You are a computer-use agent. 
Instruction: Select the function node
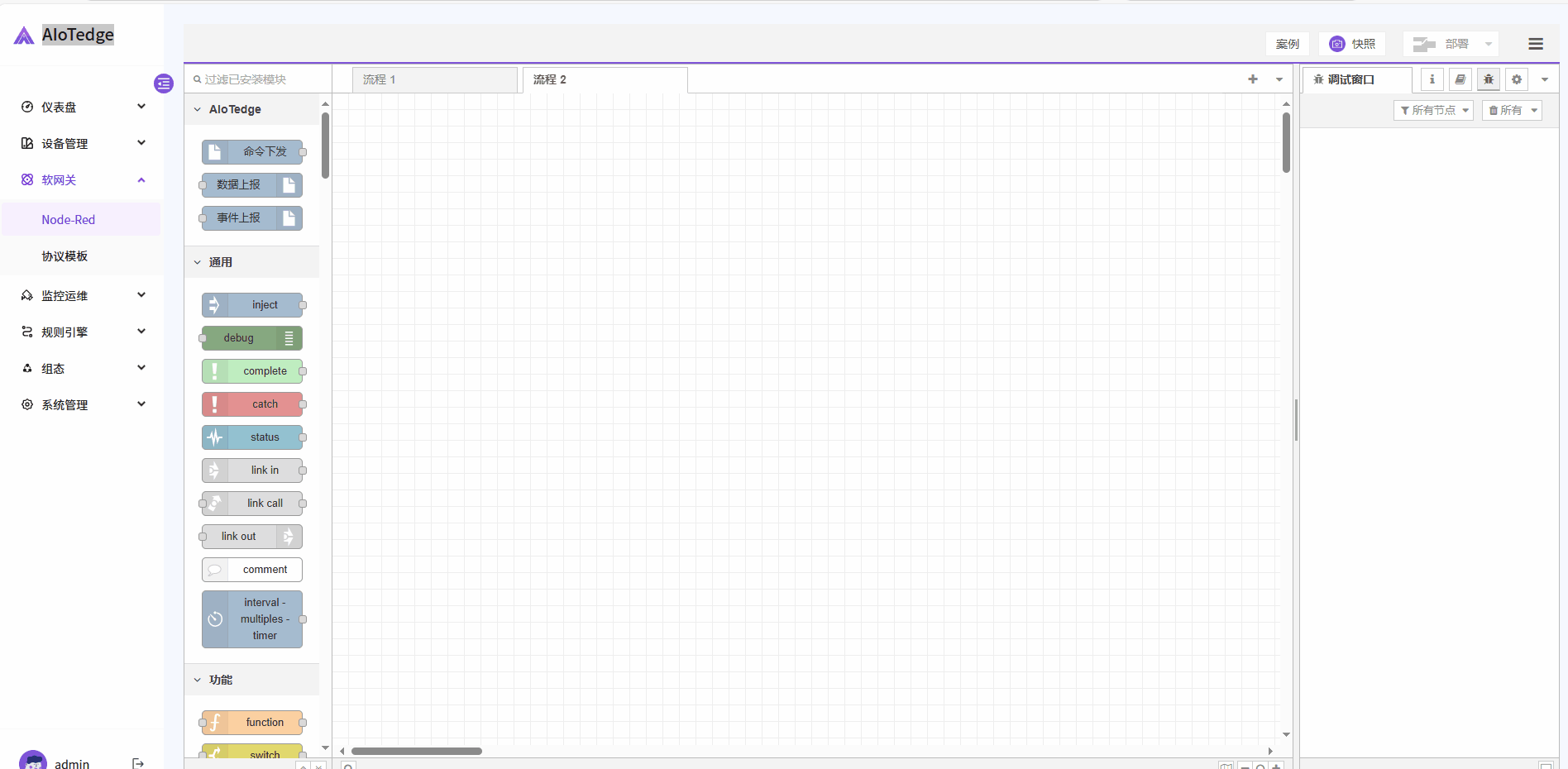pyautogui.click(x=252, y=723)
